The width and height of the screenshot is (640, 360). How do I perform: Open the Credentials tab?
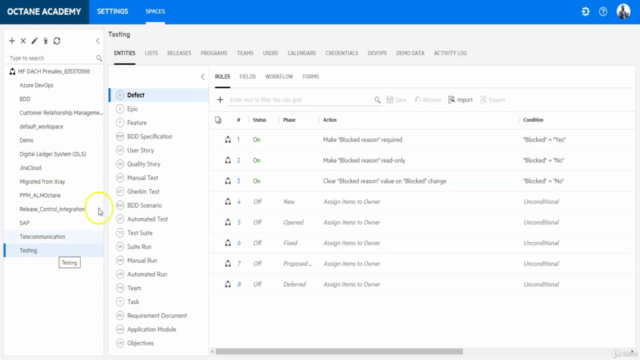point(342,53)
